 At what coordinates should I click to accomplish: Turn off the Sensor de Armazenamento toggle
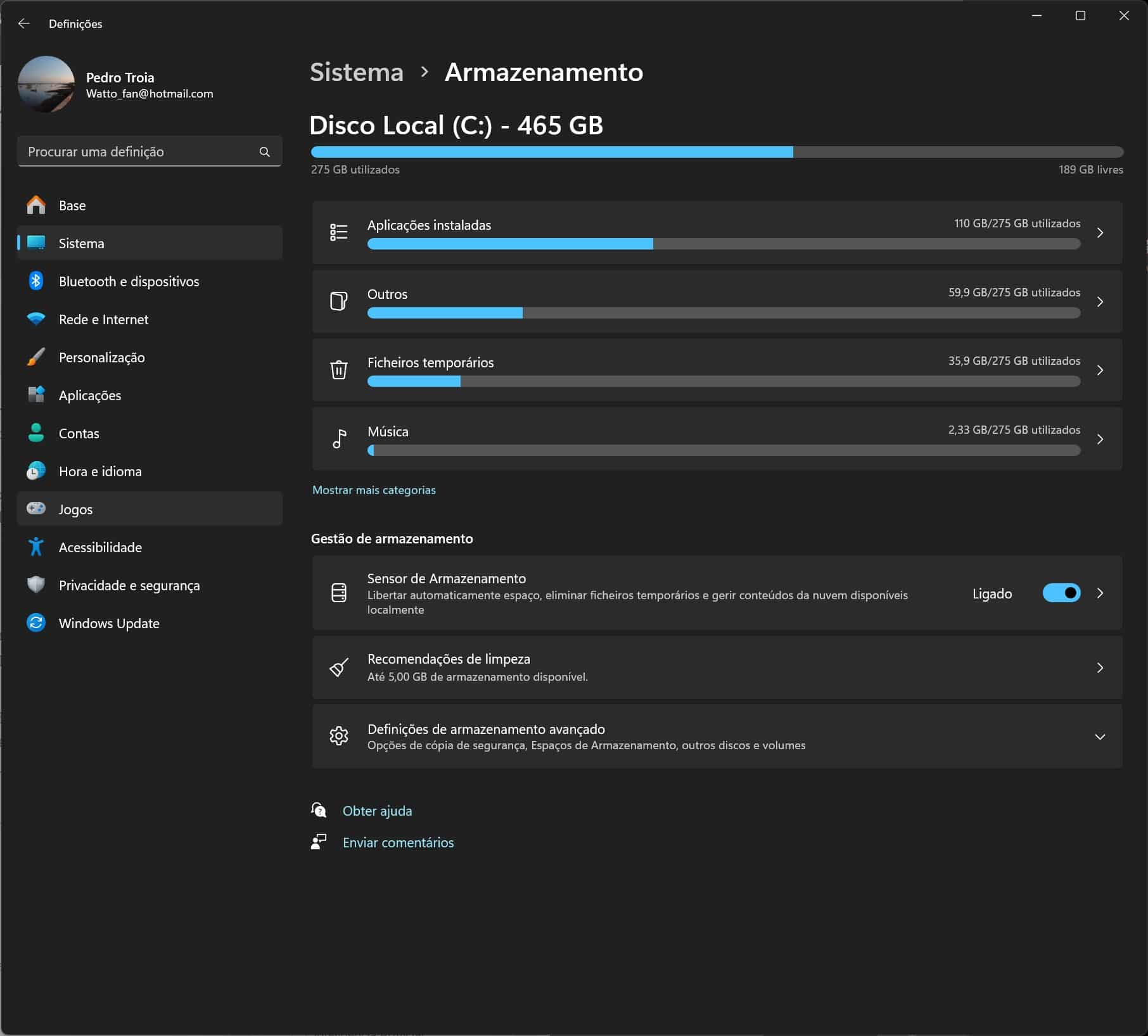tap(1061, 593)
